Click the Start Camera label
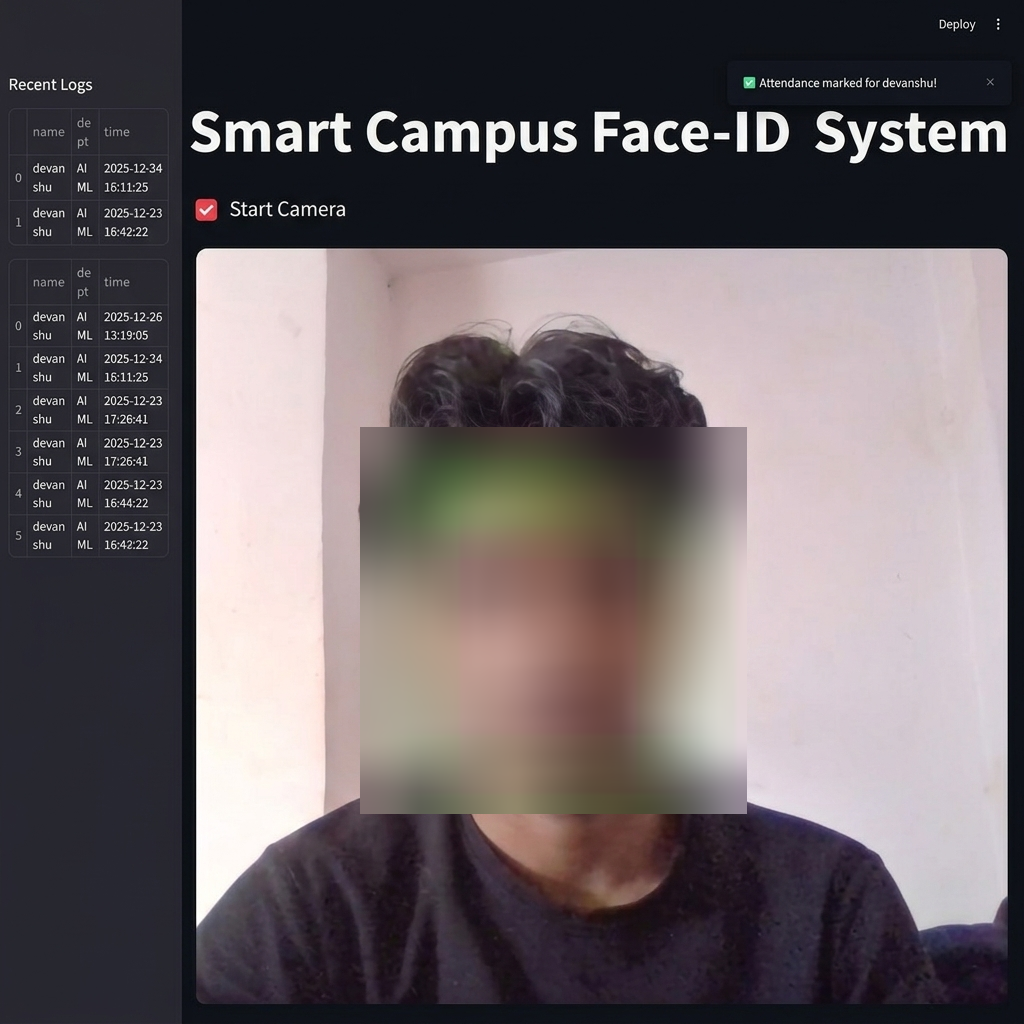Screen dimensions: 1024x1024 (287, 209)
